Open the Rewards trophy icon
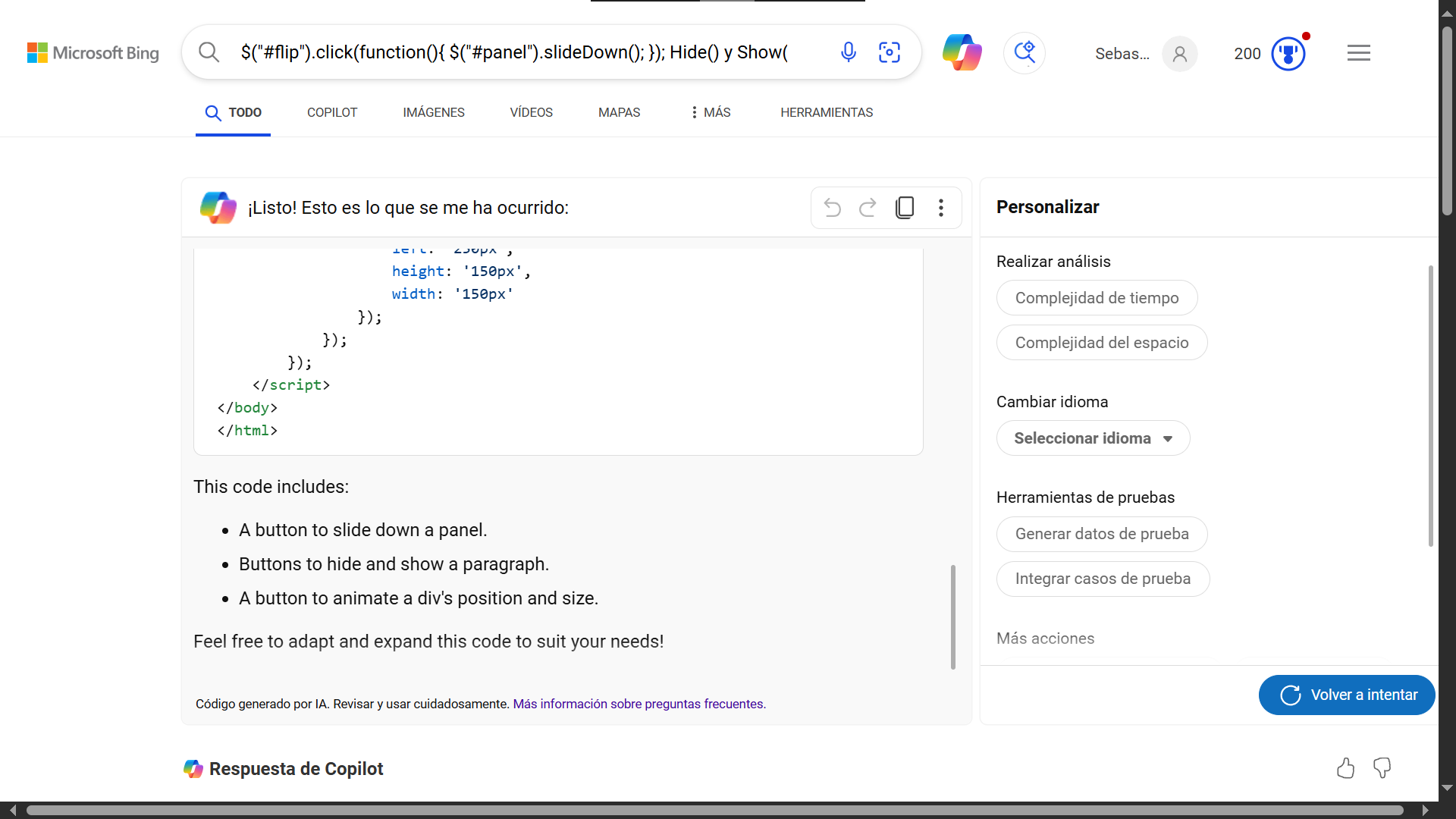This screenshot has width=1456, height=819. [1288, 54]
